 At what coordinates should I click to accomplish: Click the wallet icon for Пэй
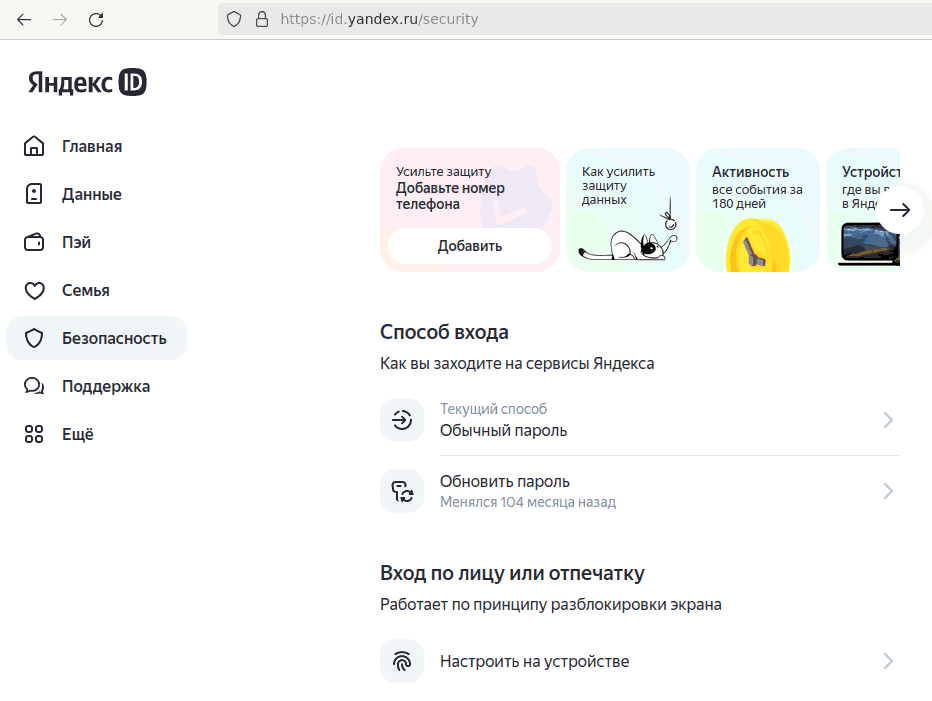pyautogui.click(x=34, y=242)
